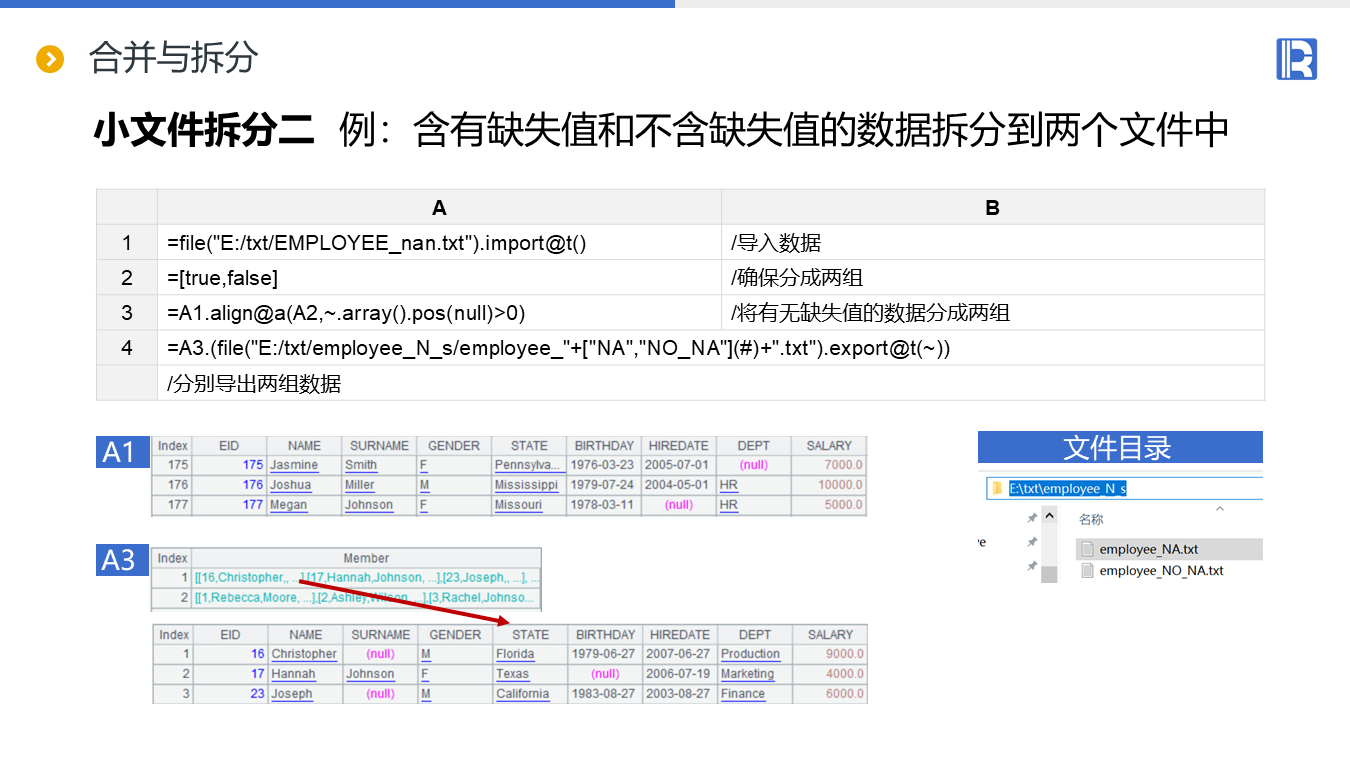The height and width of the screenshot is (759, 1350).
Task: Click the employee_NA.txt file icon
Action: tap(1087, 549)
